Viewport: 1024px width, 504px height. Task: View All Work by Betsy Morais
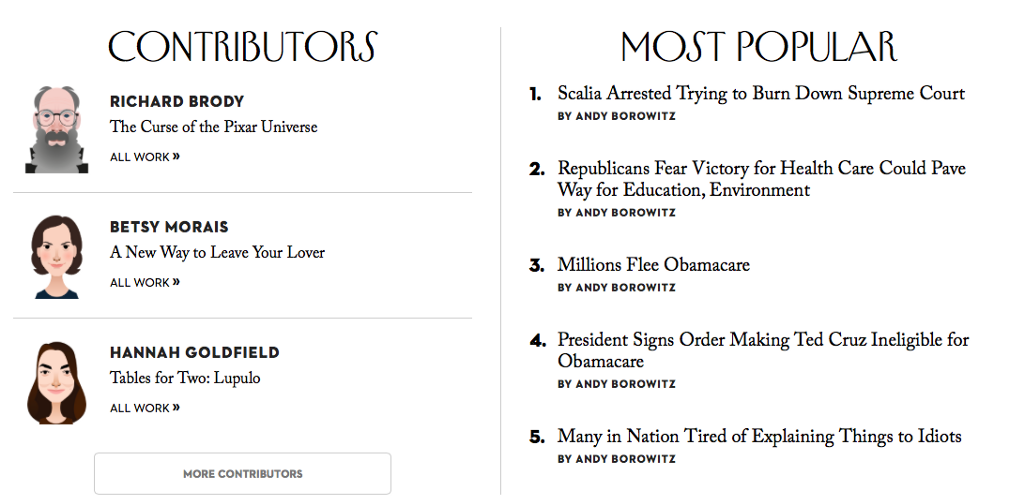(145, 283)
